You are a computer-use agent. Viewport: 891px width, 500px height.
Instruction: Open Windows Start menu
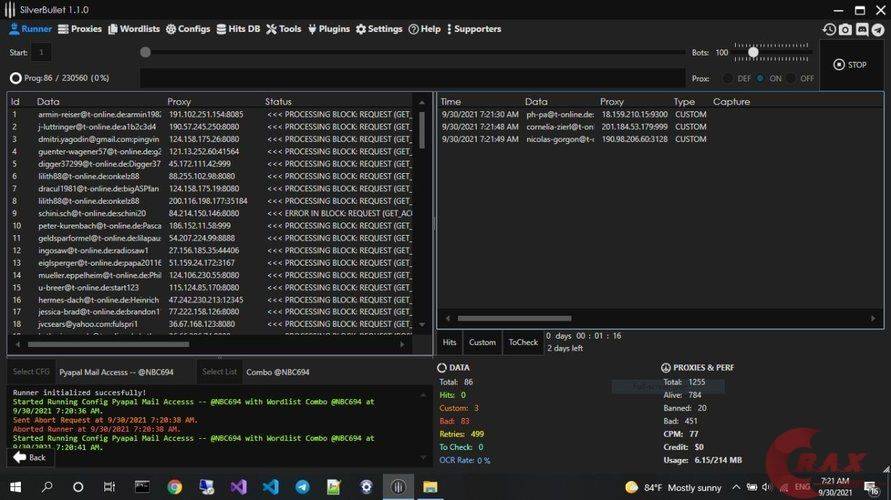[x=15, y=487]
